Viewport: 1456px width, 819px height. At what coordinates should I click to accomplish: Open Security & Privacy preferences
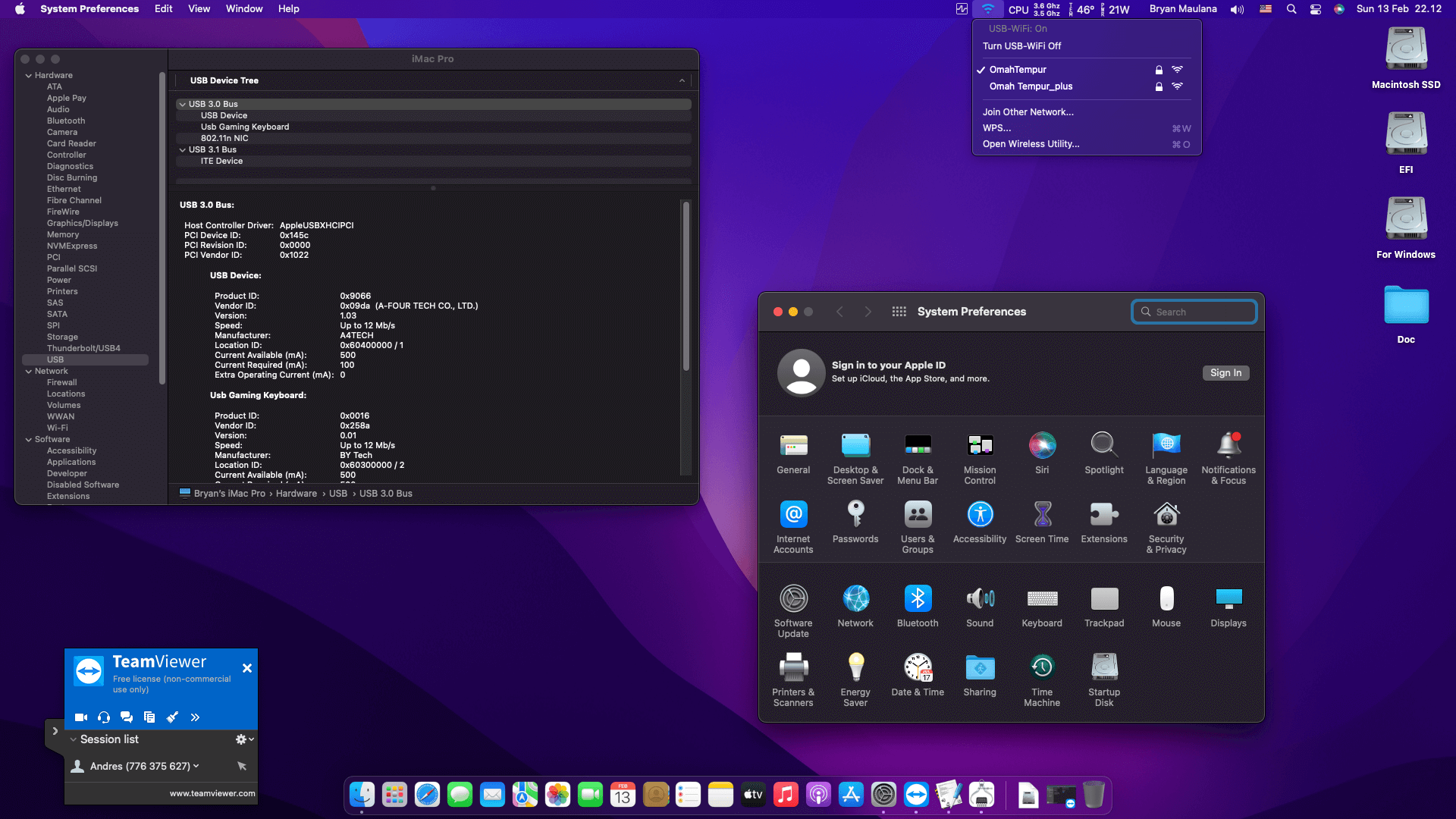click(1166, 527)
